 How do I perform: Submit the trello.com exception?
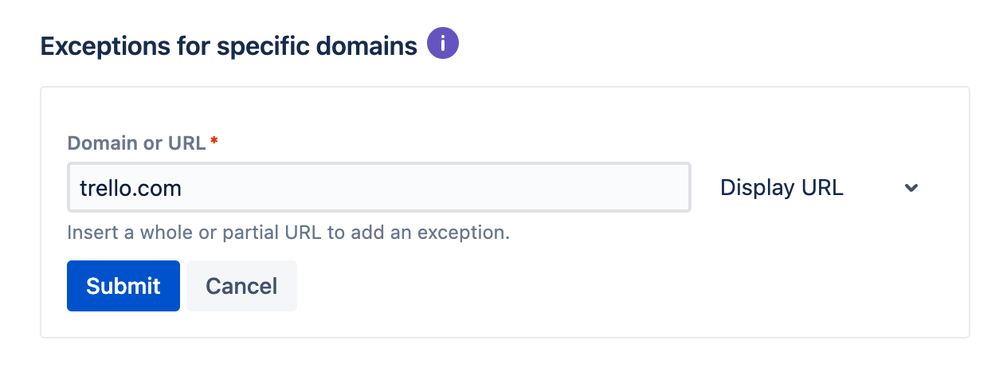coord(123,286)
